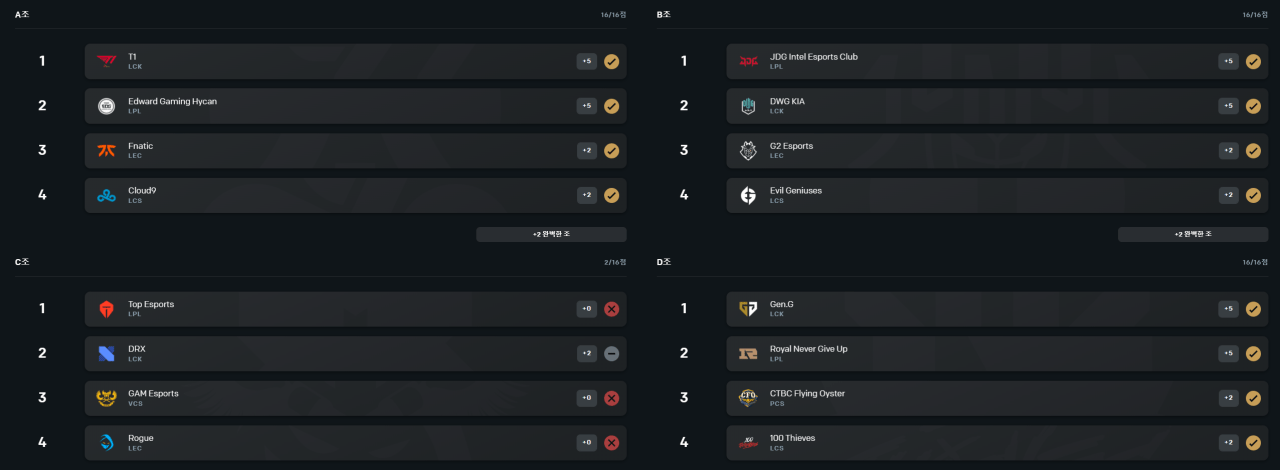Click the Evil Geniuses logo
The height and width of the screenshot is (470, 1280).
click(x=748, y=195)
